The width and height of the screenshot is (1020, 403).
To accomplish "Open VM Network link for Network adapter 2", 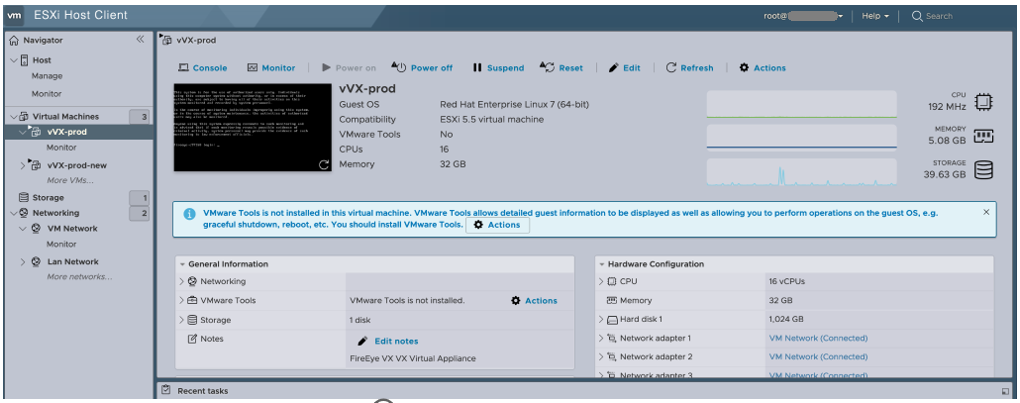I will (818, 357).
